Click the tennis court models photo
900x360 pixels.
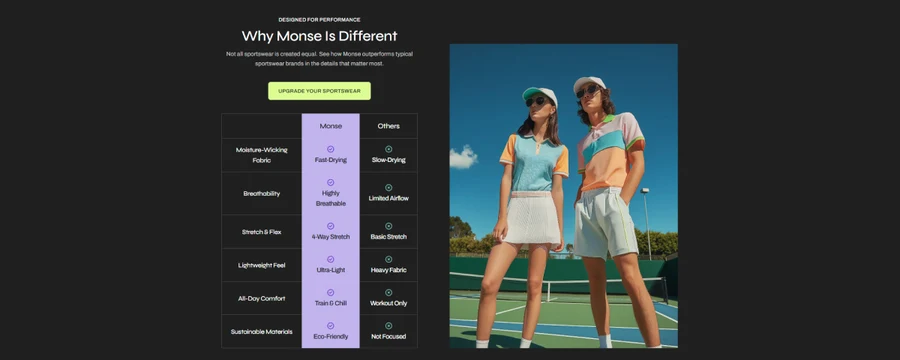tap(563, 196)
